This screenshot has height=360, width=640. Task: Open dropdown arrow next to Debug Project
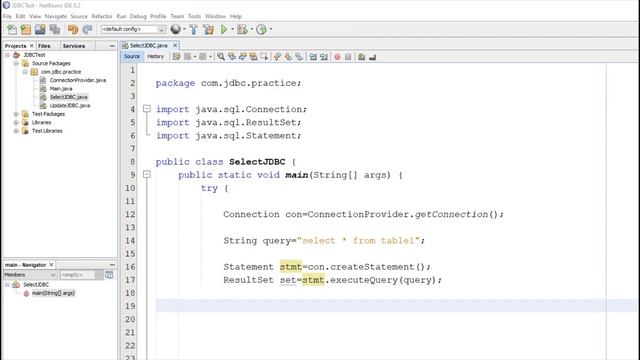pos(251,29)
